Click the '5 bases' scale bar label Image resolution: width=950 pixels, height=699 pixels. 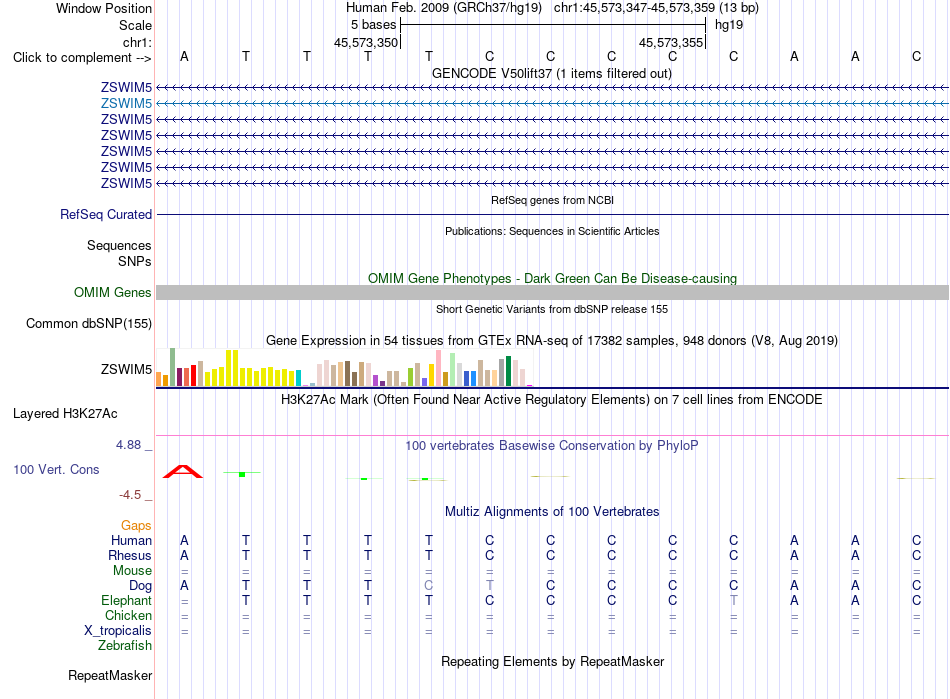[373, 25]
